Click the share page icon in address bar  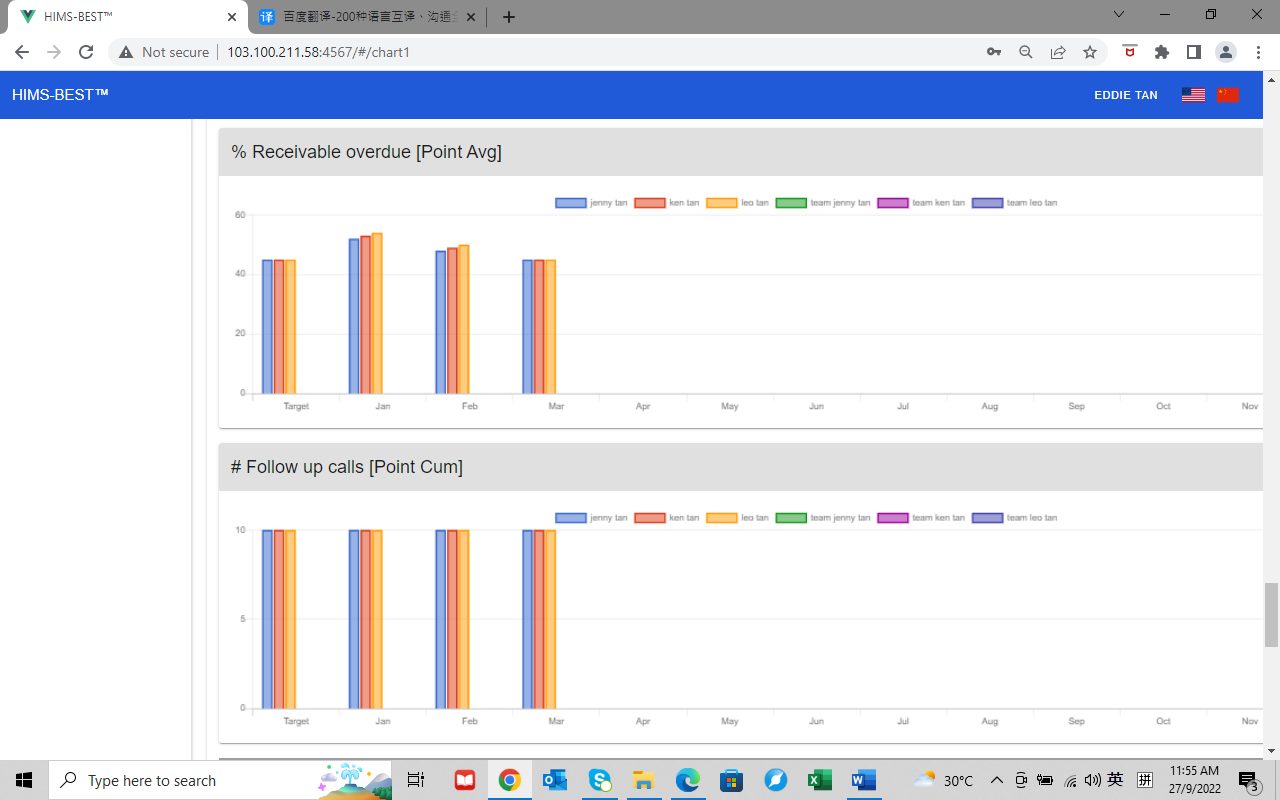coord(1057,52)
